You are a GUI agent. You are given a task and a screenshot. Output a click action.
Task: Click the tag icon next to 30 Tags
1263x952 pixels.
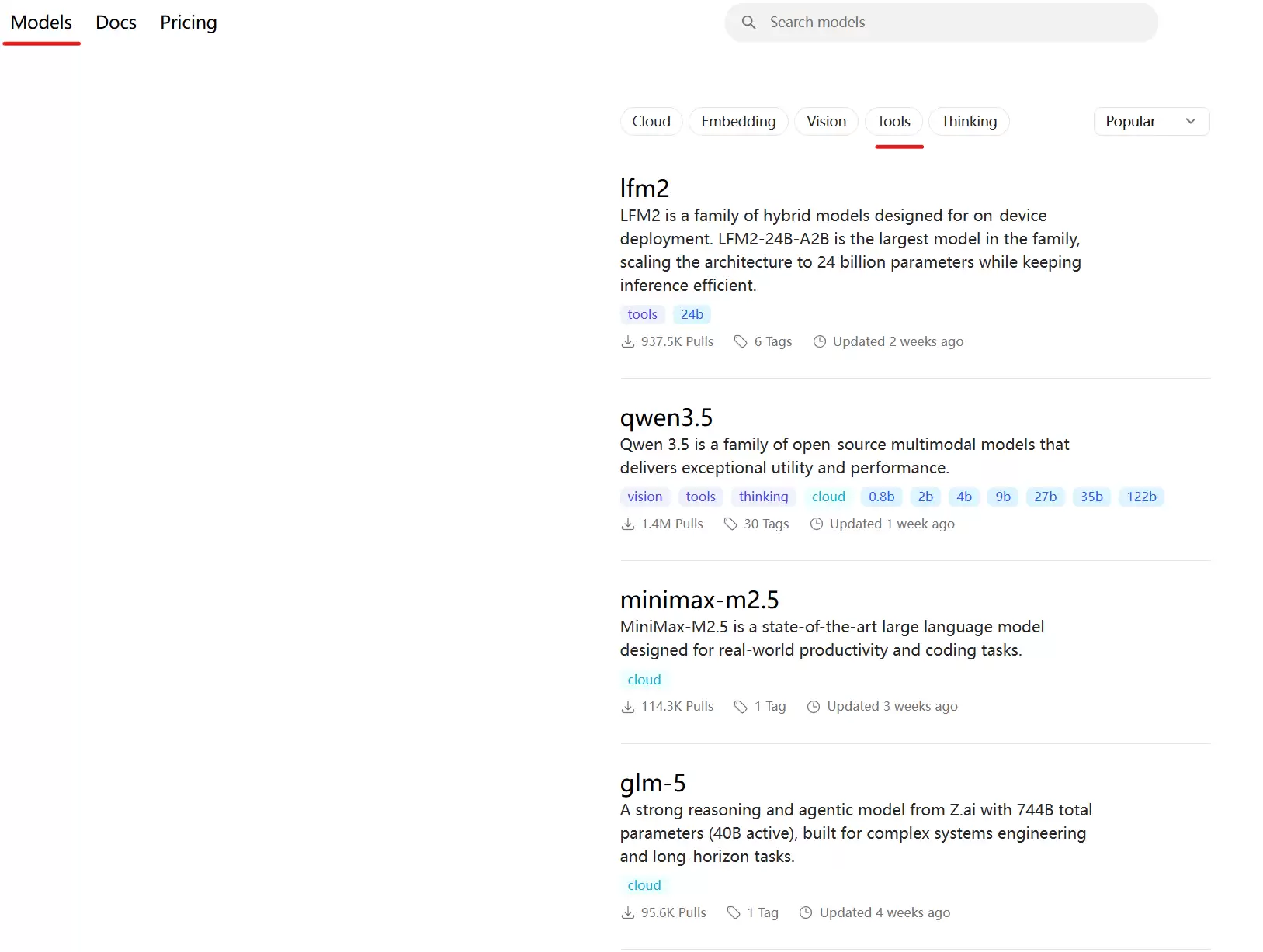tap(730, 524)
